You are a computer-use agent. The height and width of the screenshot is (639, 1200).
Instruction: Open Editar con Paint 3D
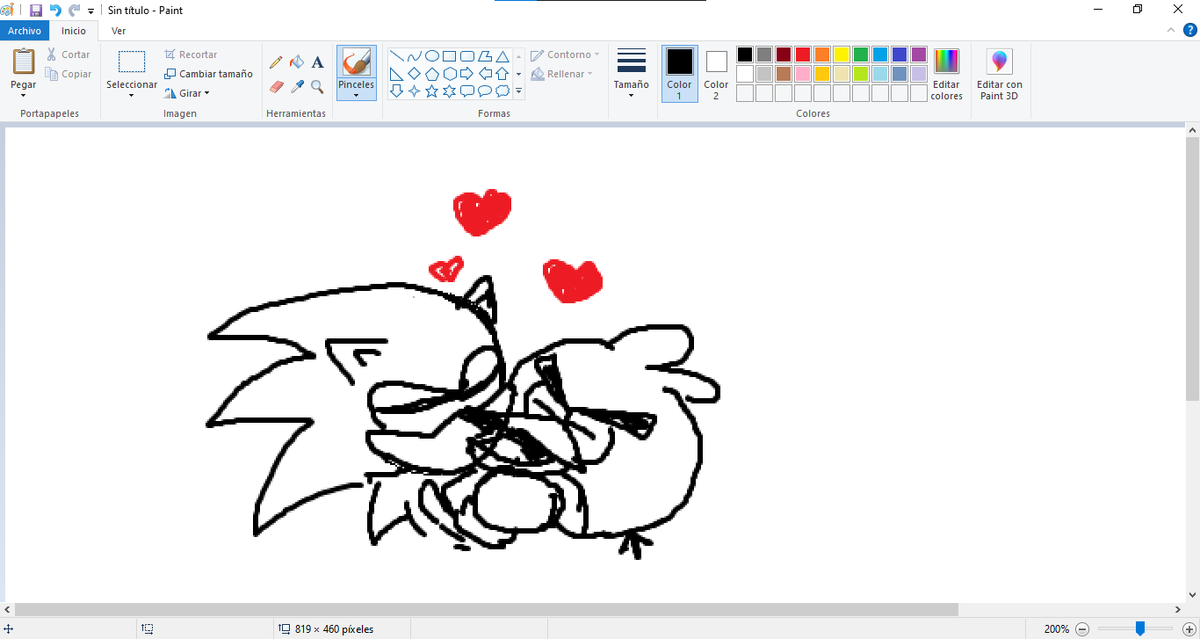click(999, 74)
